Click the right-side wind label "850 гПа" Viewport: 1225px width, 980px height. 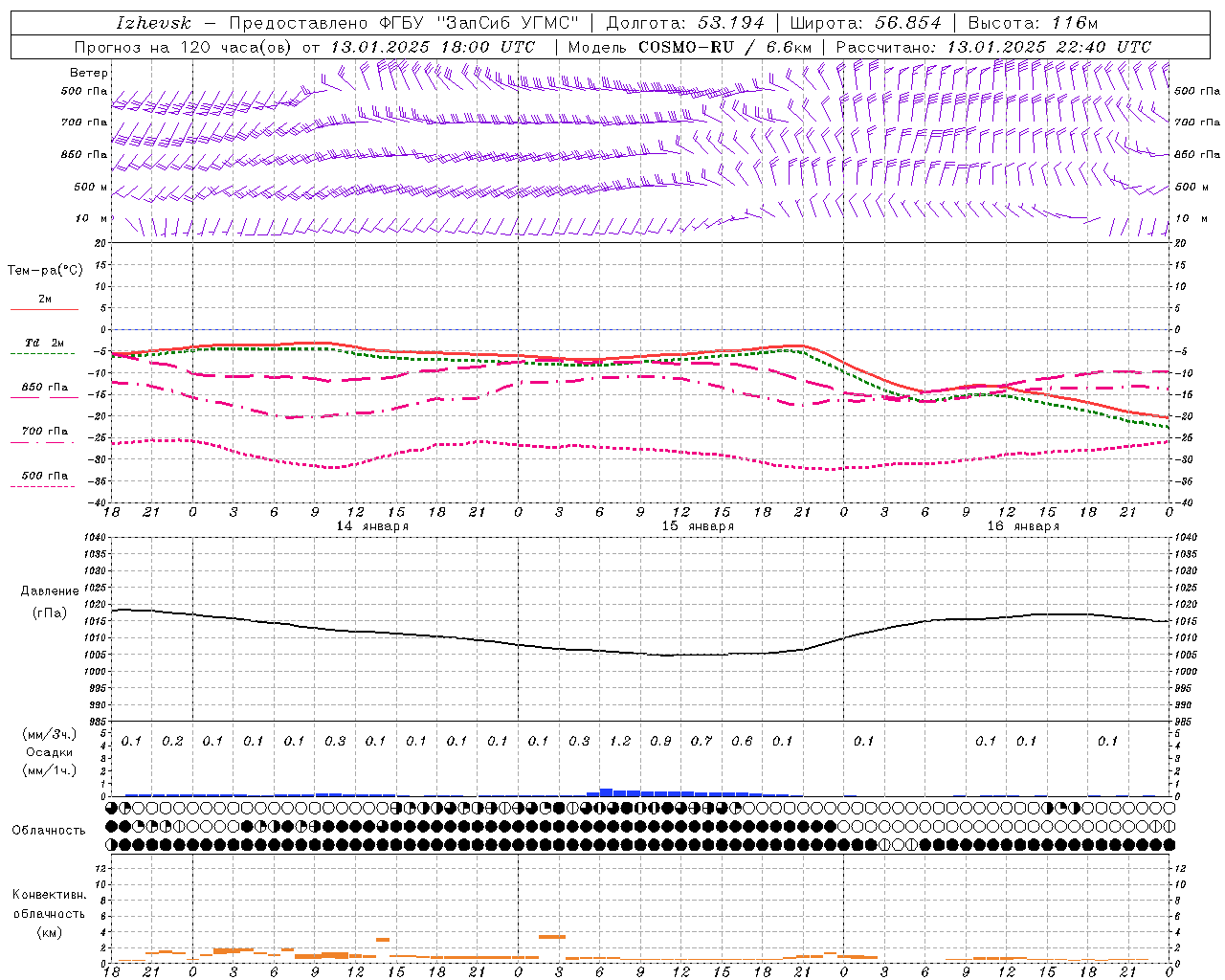tap(1197, 154)
